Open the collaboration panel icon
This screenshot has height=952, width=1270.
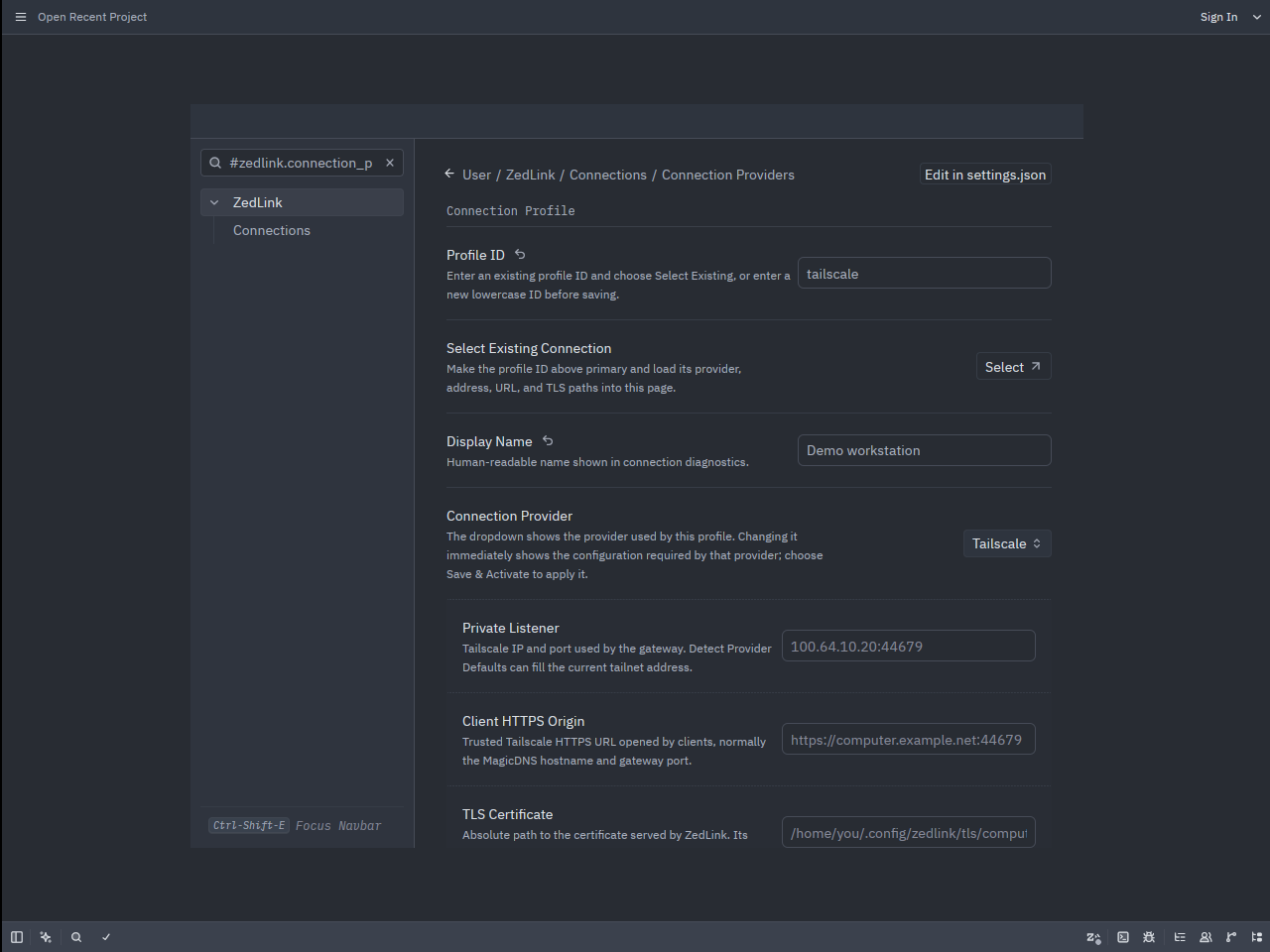click(1206, 937)
